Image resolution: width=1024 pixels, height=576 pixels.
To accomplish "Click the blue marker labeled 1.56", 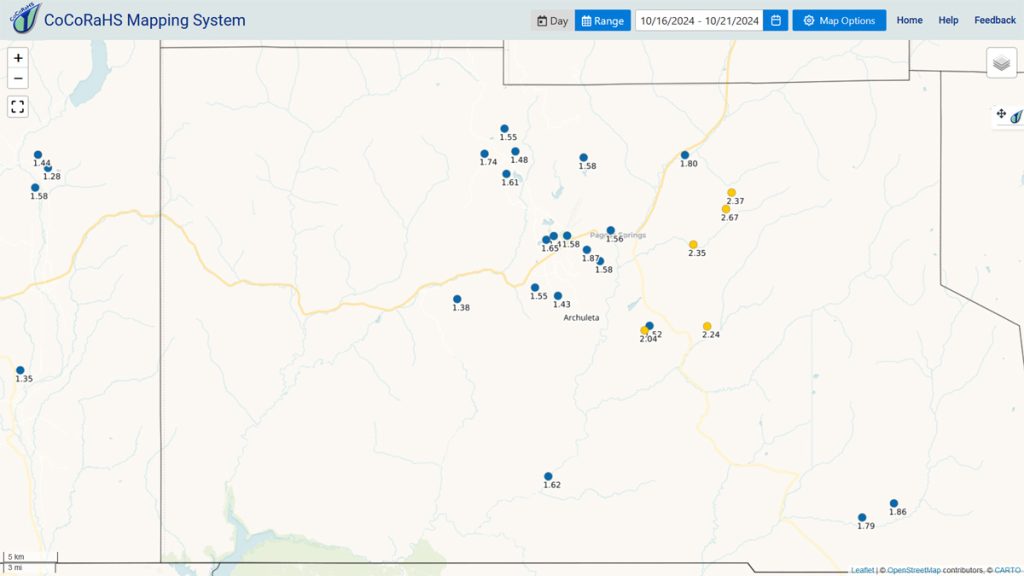I will [611, 231].
